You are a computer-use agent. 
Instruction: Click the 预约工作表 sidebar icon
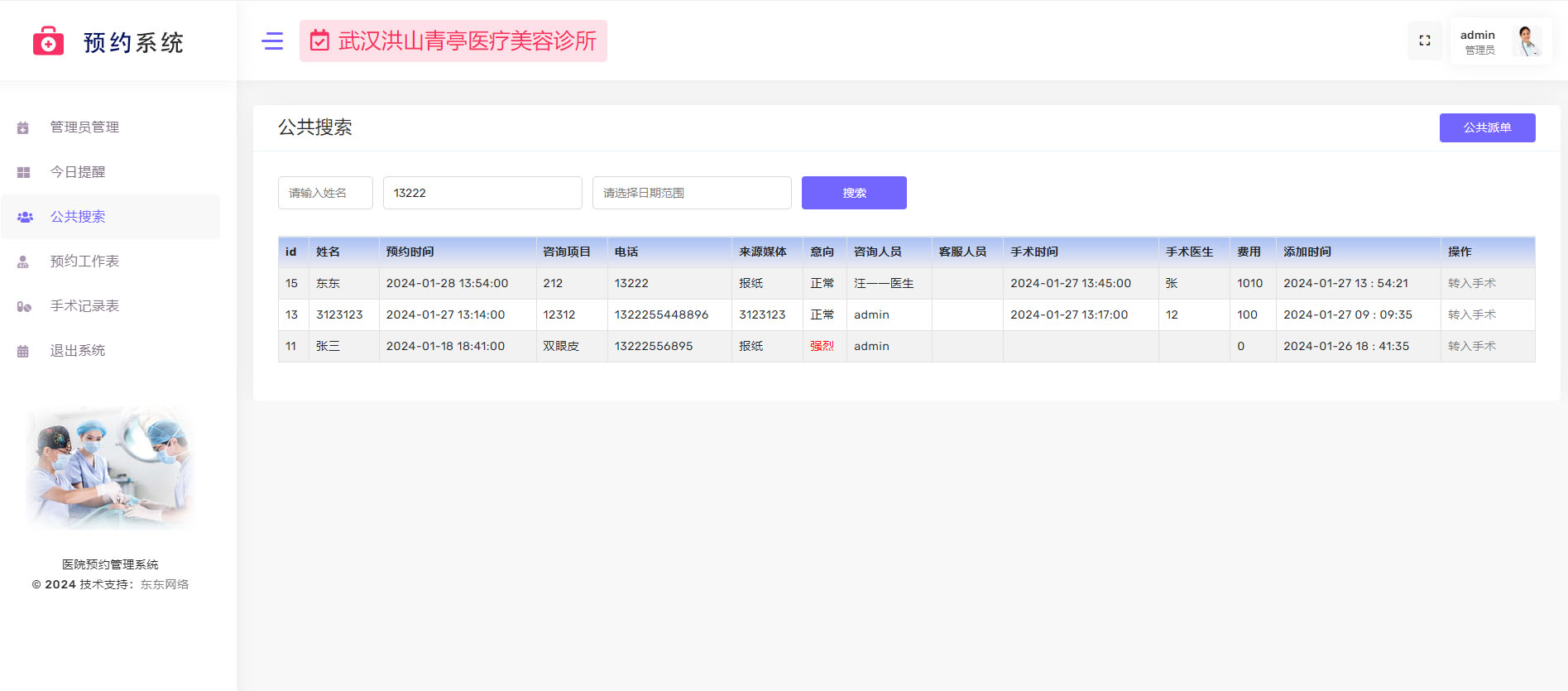tap(23, 262)
